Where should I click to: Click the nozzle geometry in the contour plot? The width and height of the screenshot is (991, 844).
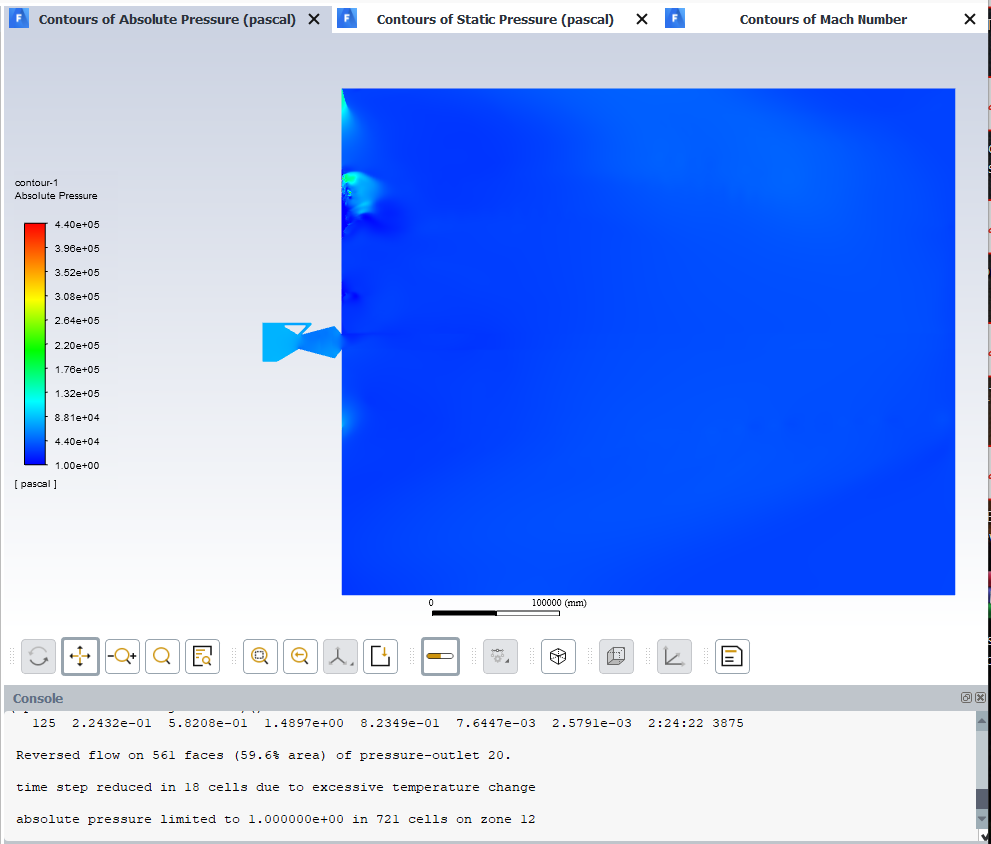pos(302,342)
